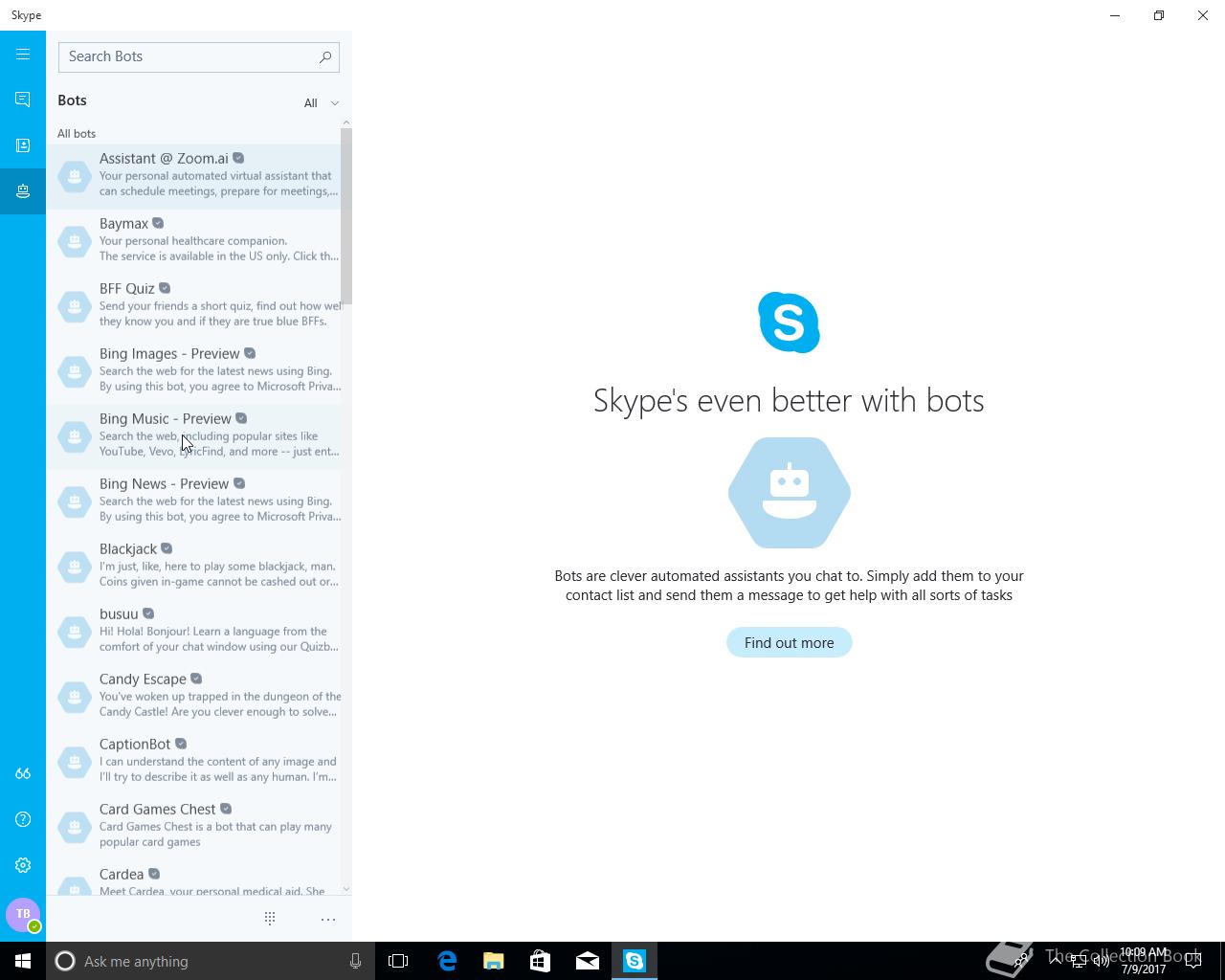Click the Assistant @ Zoom.ai bot avatar
Screen dimensions: 1225x980
pos(75,176)
